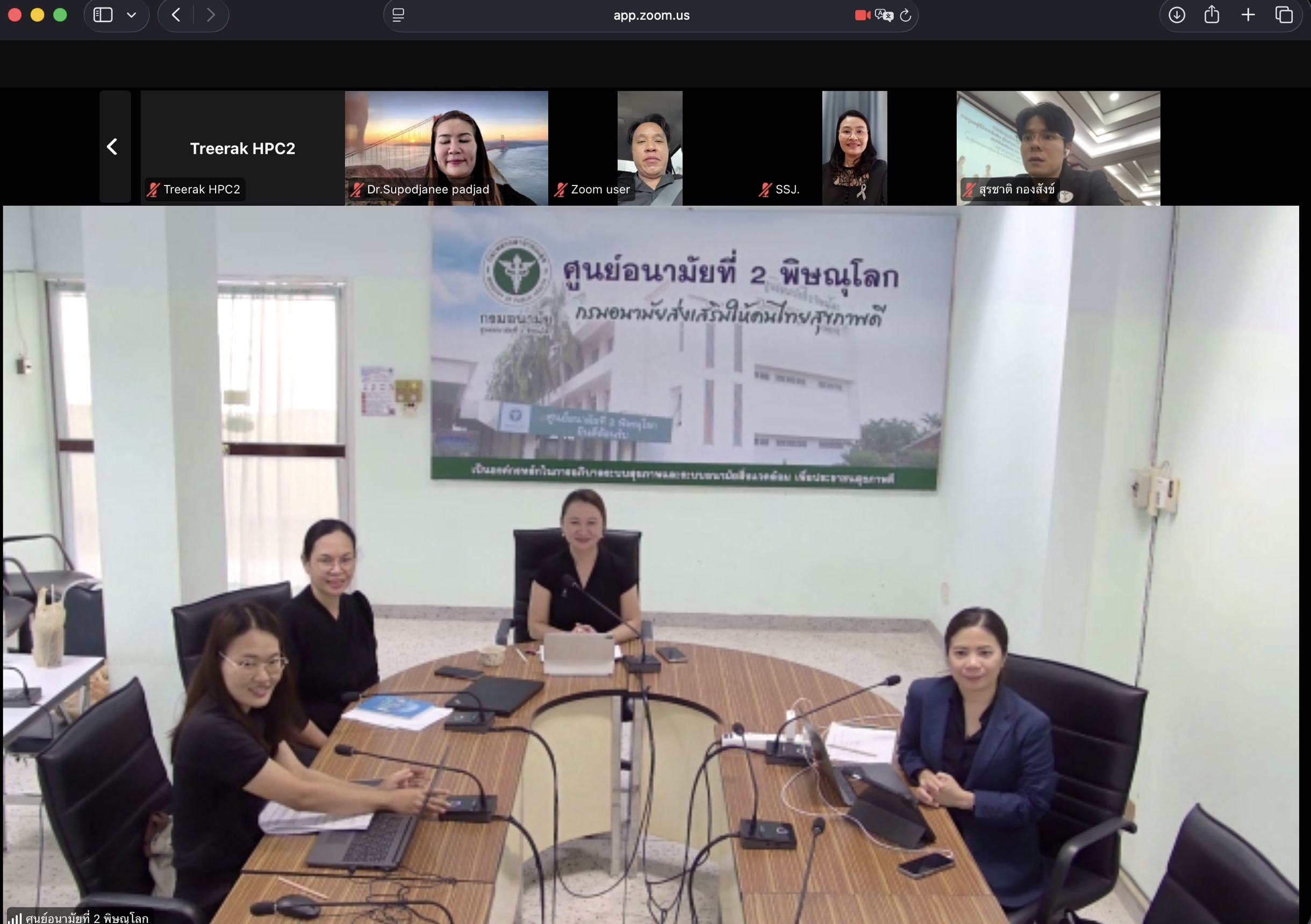
Task: Click muted mic icon beside SSJ.
Action: click(765, 190)
